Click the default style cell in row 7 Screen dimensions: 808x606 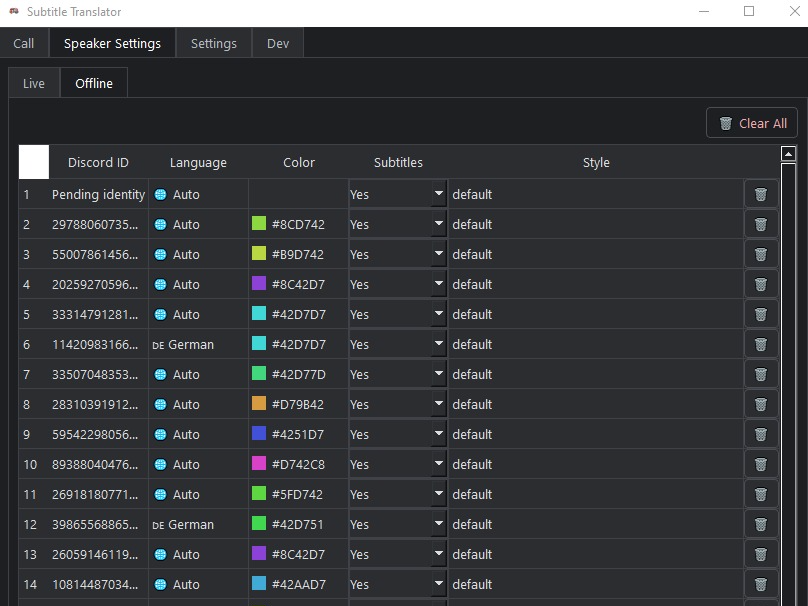click(x=596, y=374)
